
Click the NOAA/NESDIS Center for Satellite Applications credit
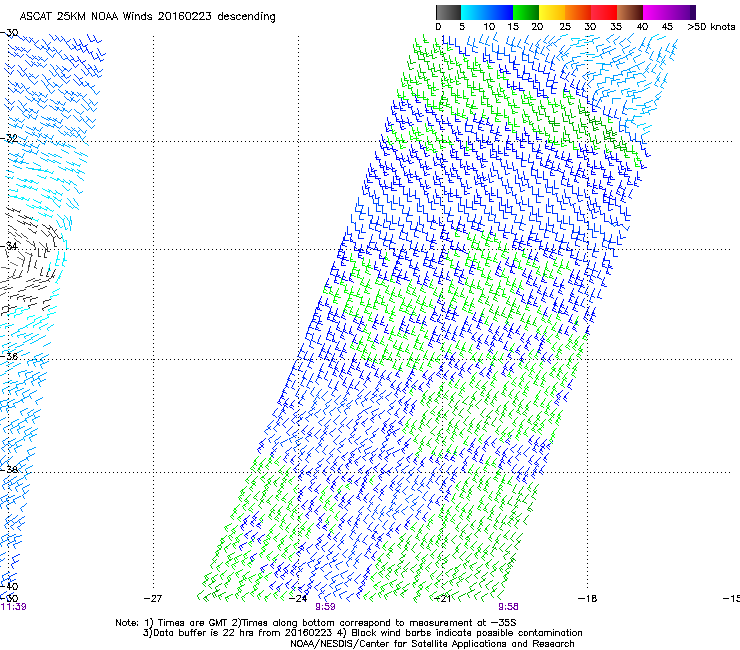pos(432,644)
